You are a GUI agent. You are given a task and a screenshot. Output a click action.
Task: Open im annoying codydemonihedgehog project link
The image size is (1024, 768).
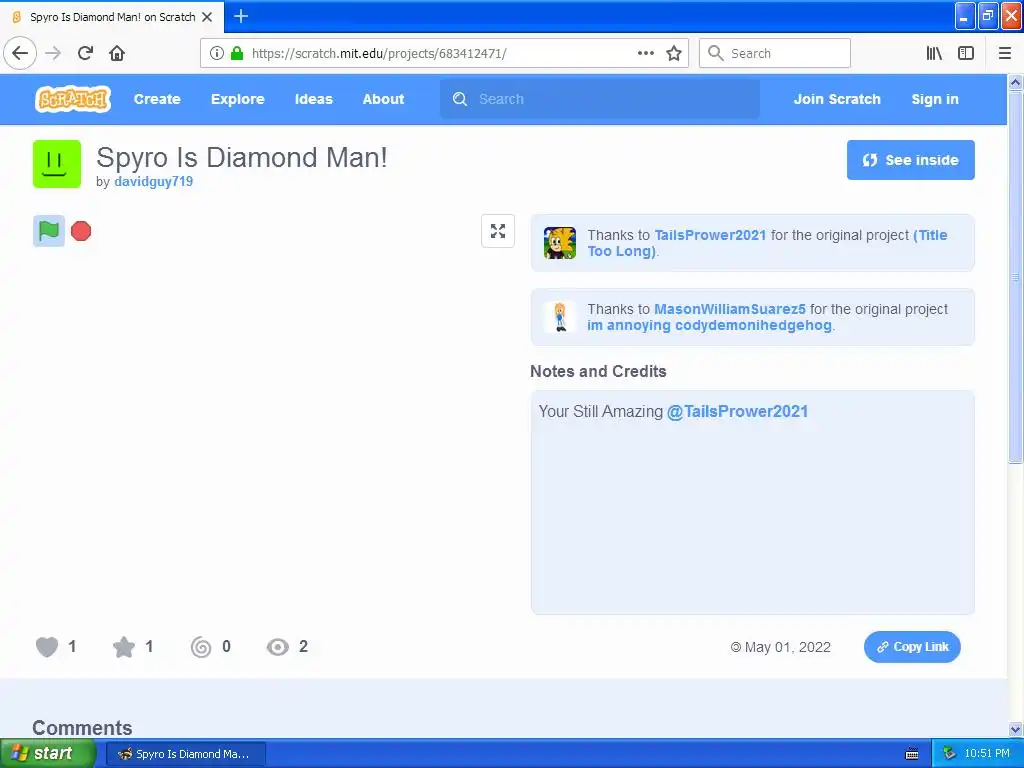pyautogui.click(x=709, y=325)
